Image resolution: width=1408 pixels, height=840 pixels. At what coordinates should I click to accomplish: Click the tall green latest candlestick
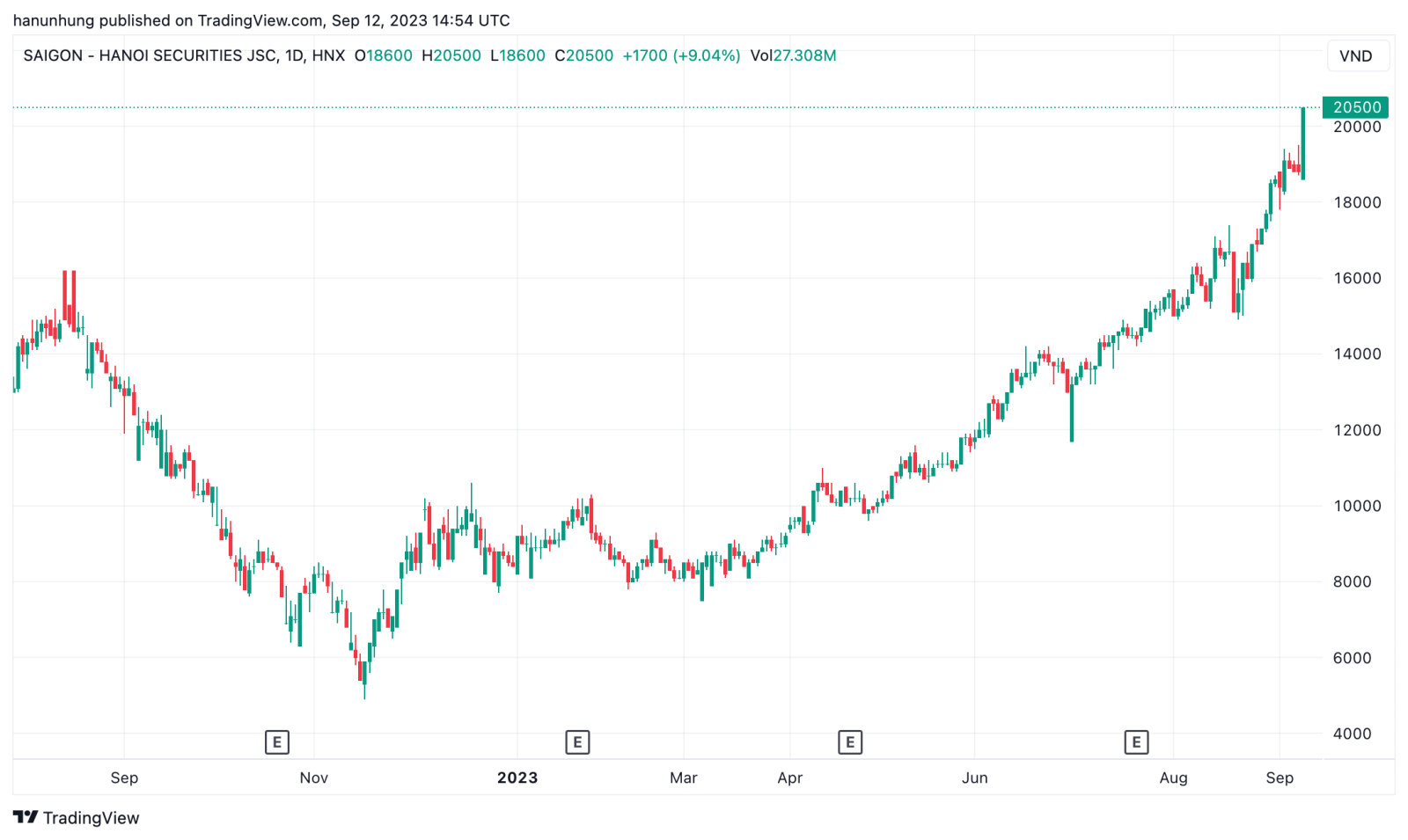coord(1303,143)
